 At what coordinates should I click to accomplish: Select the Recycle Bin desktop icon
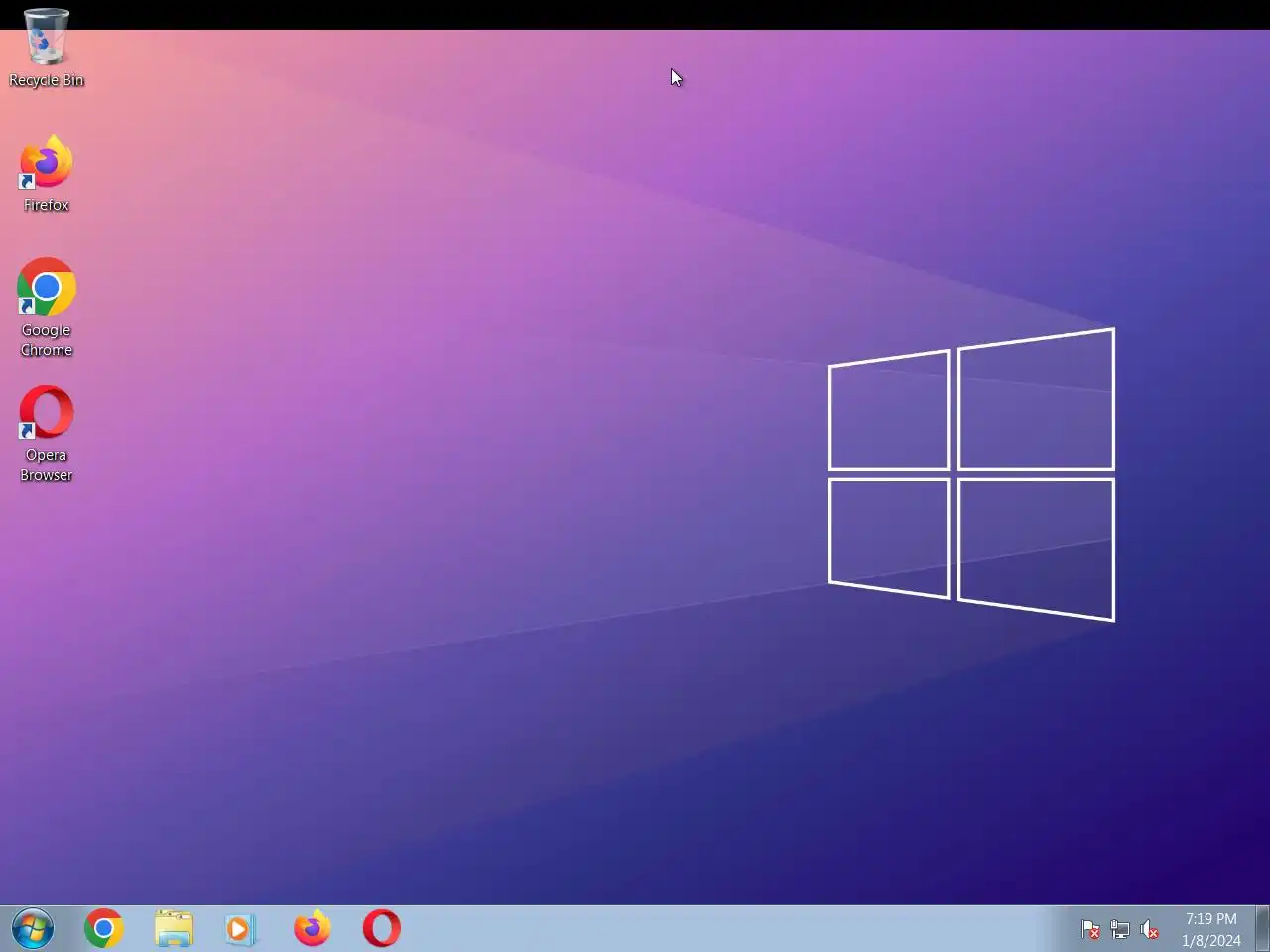click(46, 48)
